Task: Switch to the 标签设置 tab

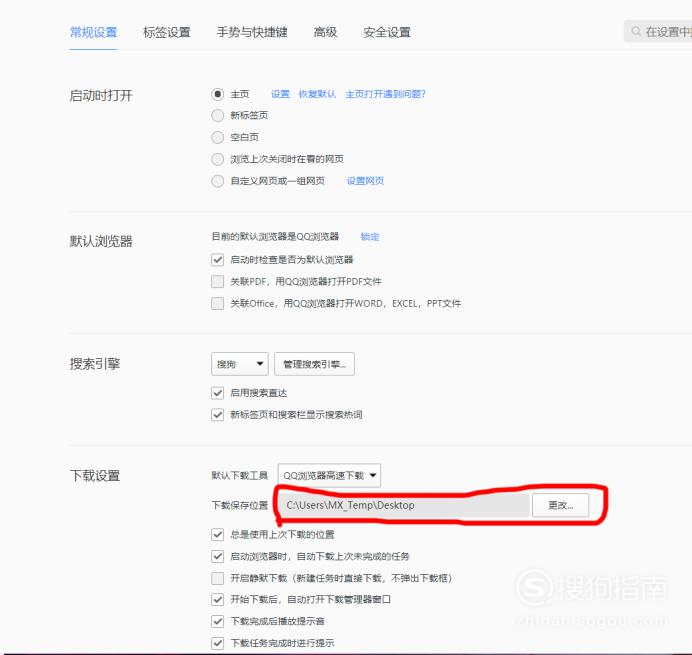Action: [167, 32]
